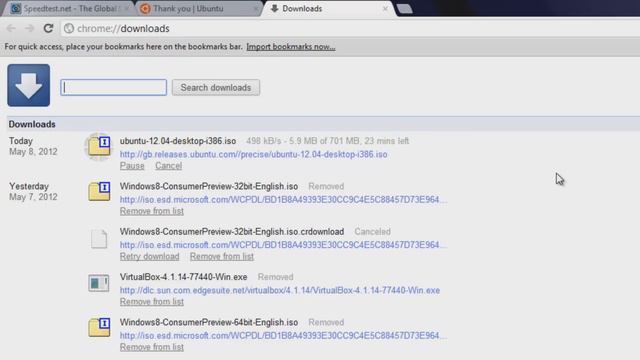Click the chrome://downloads address bar

pos(351,28)
